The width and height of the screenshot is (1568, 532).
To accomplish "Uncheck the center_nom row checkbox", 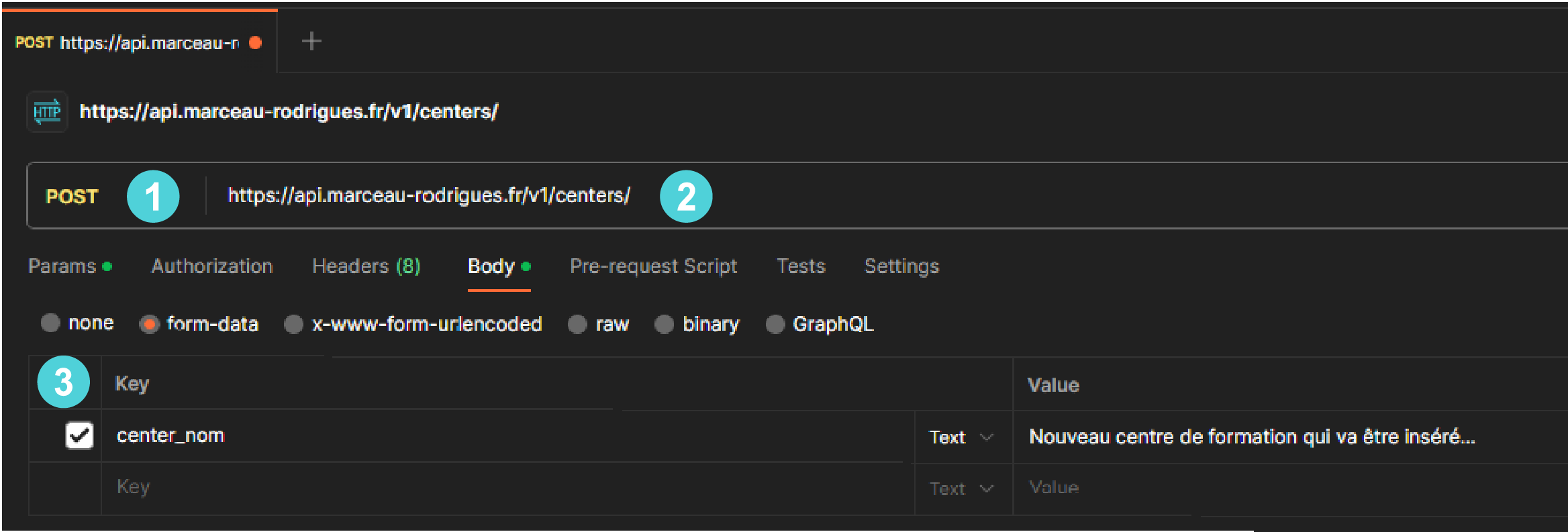I will click(x=79, y=435).
